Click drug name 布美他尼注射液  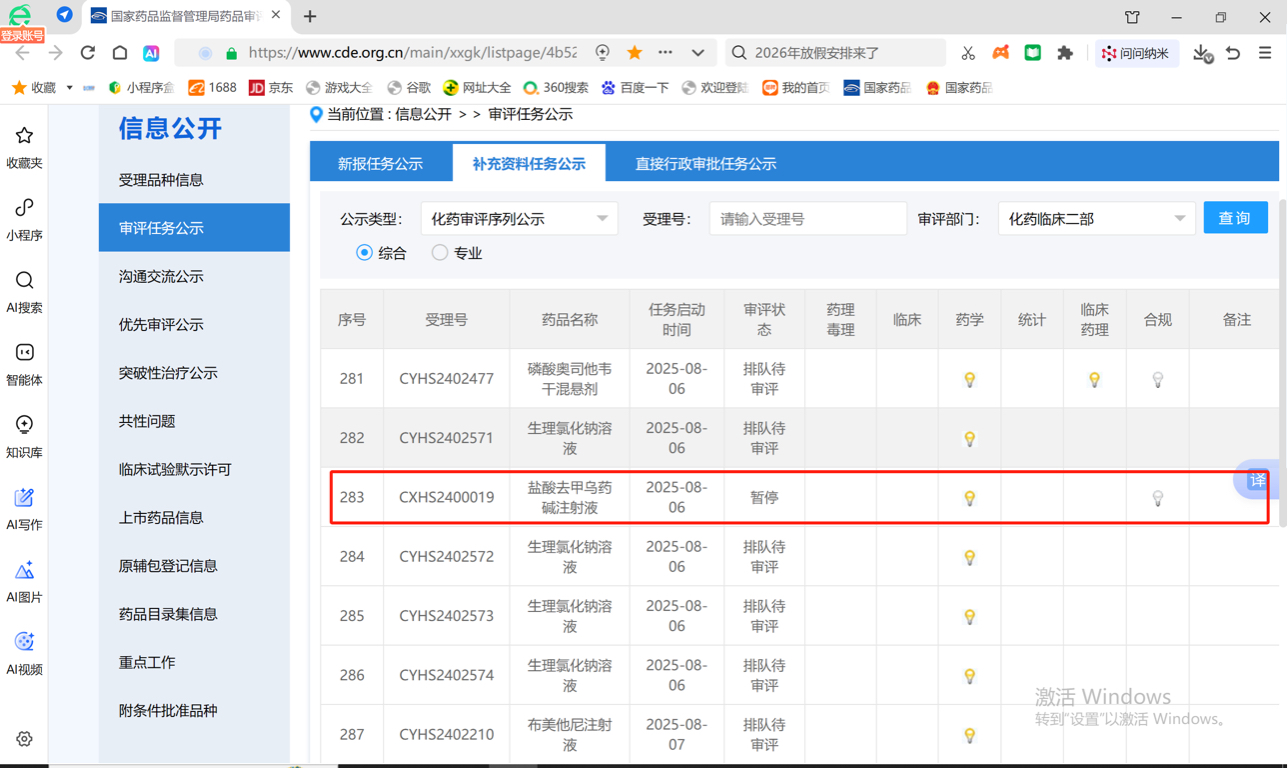tap(570, 734)
